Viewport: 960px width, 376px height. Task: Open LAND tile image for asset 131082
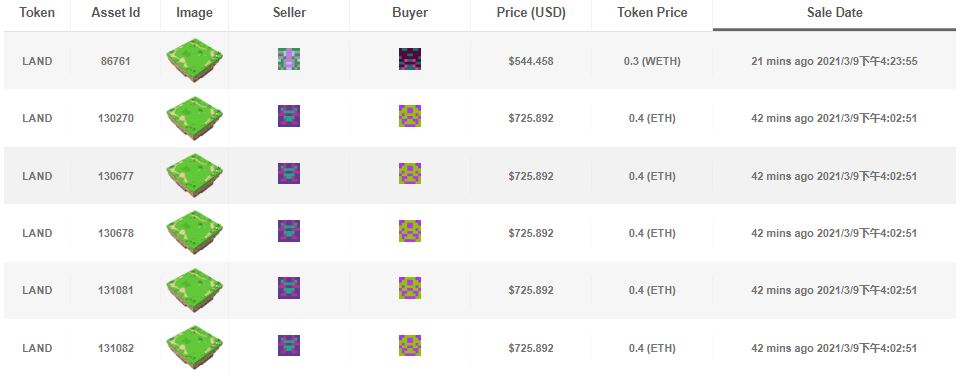click(x=195, y=347)
